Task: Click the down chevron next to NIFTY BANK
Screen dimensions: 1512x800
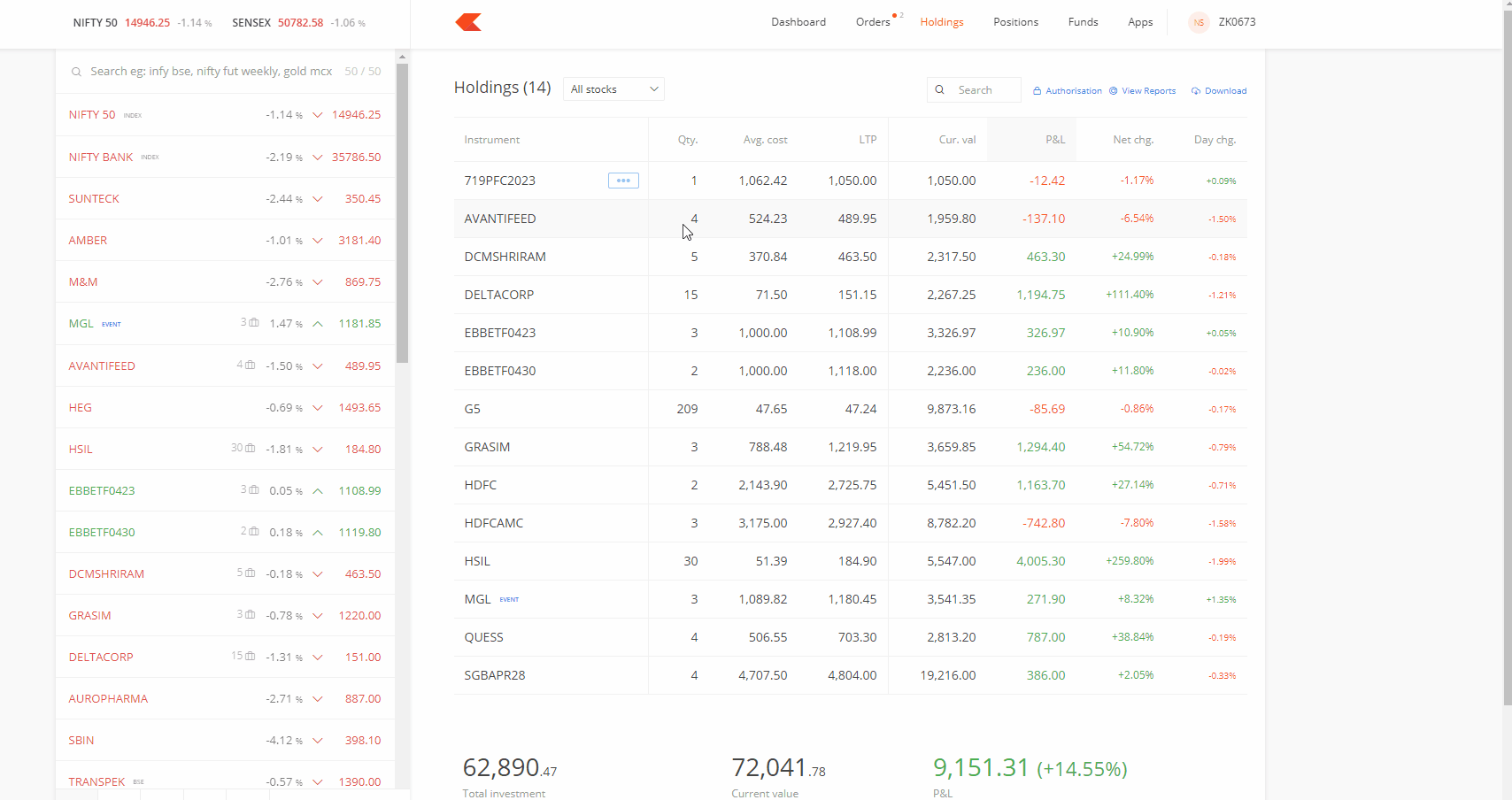Action: (x=318, y=158)
